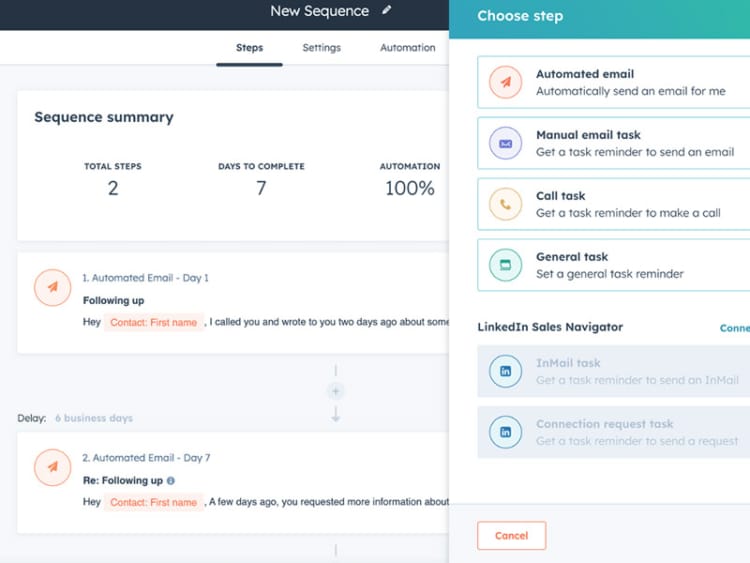Click the Automated email paper-plane icon in Choose step
750x563 pixels.
click(505, 82)
